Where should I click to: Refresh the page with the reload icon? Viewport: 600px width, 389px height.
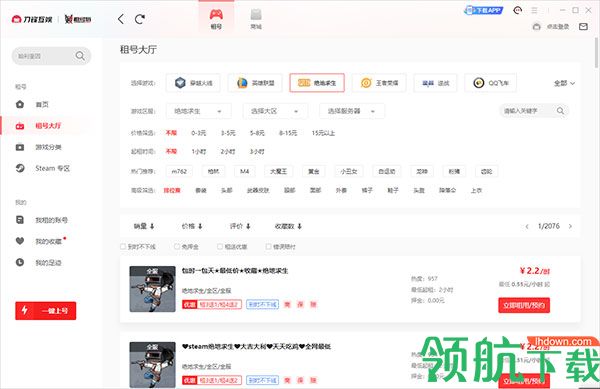tap(140, 19)
